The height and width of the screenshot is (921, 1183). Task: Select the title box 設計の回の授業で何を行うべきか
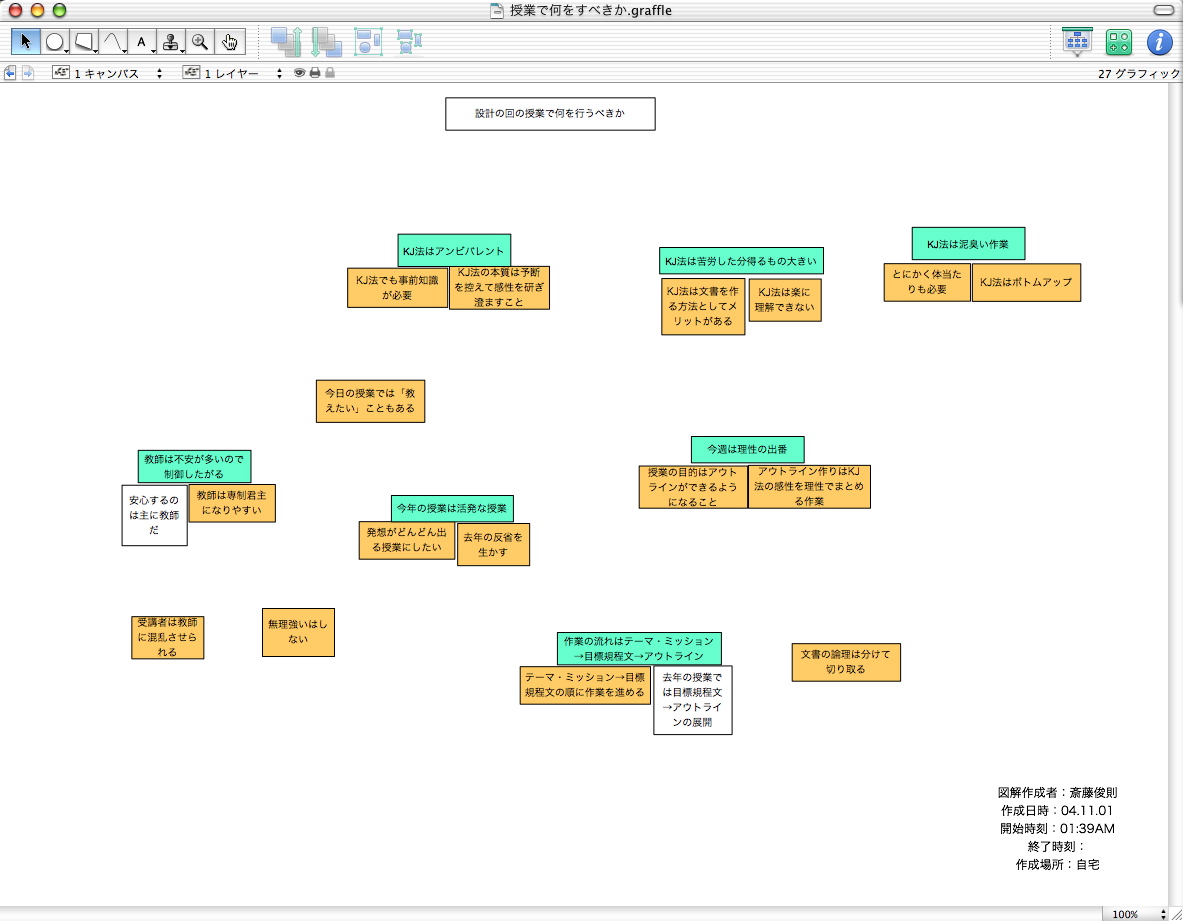click(550, 114)
